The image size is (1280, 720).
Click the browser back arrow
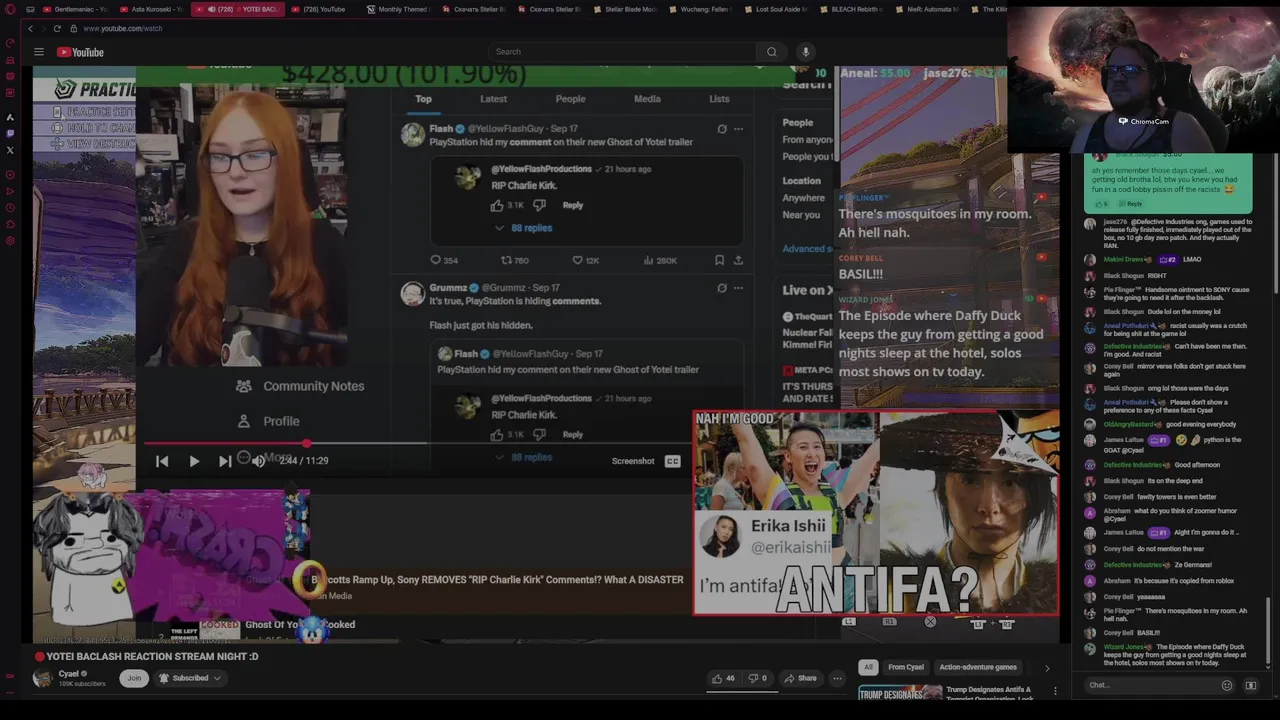[x=30, y=28]
